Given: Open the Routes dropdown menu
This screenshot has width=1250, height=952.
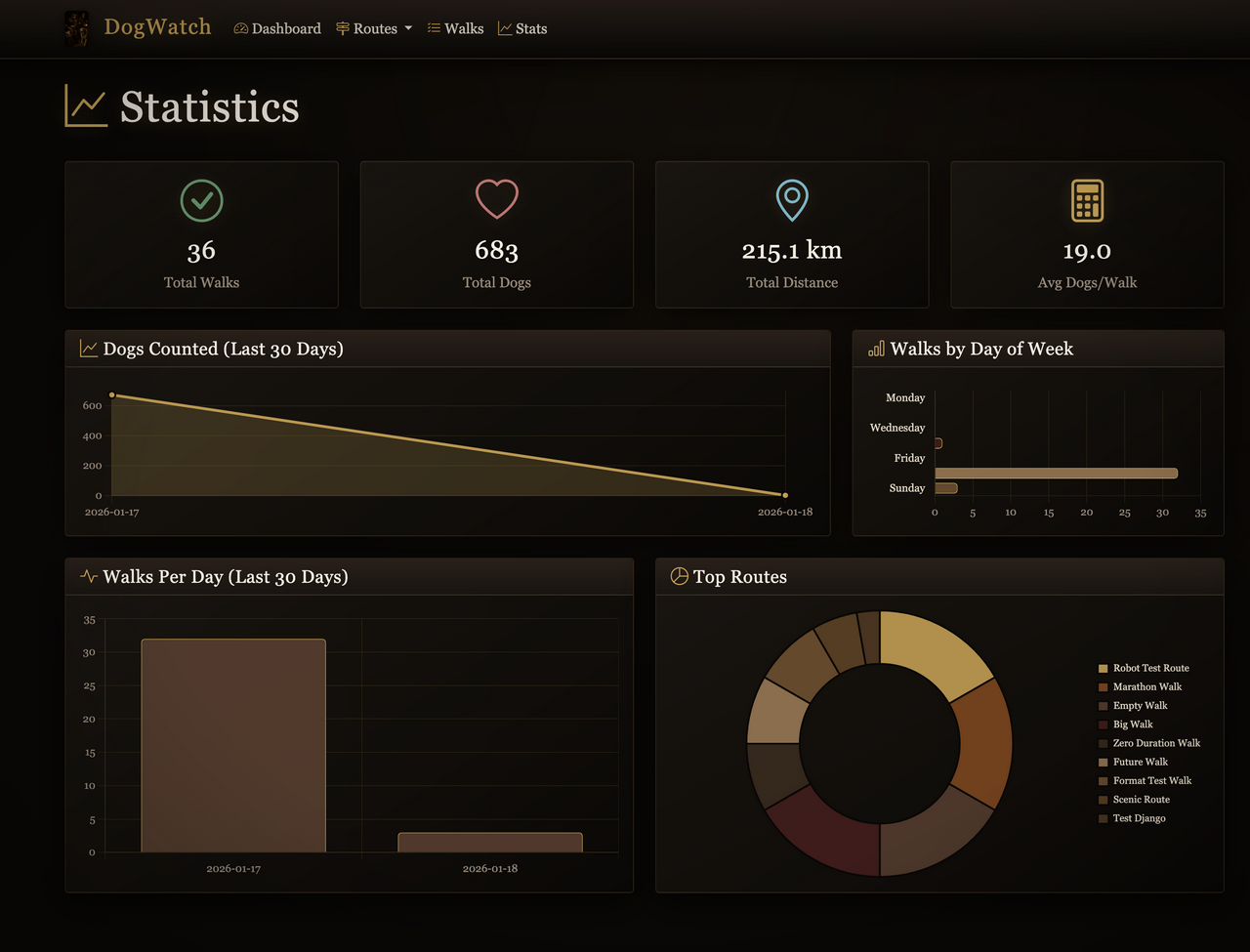Looking at the screenshot, I should [x=374, y=29].
